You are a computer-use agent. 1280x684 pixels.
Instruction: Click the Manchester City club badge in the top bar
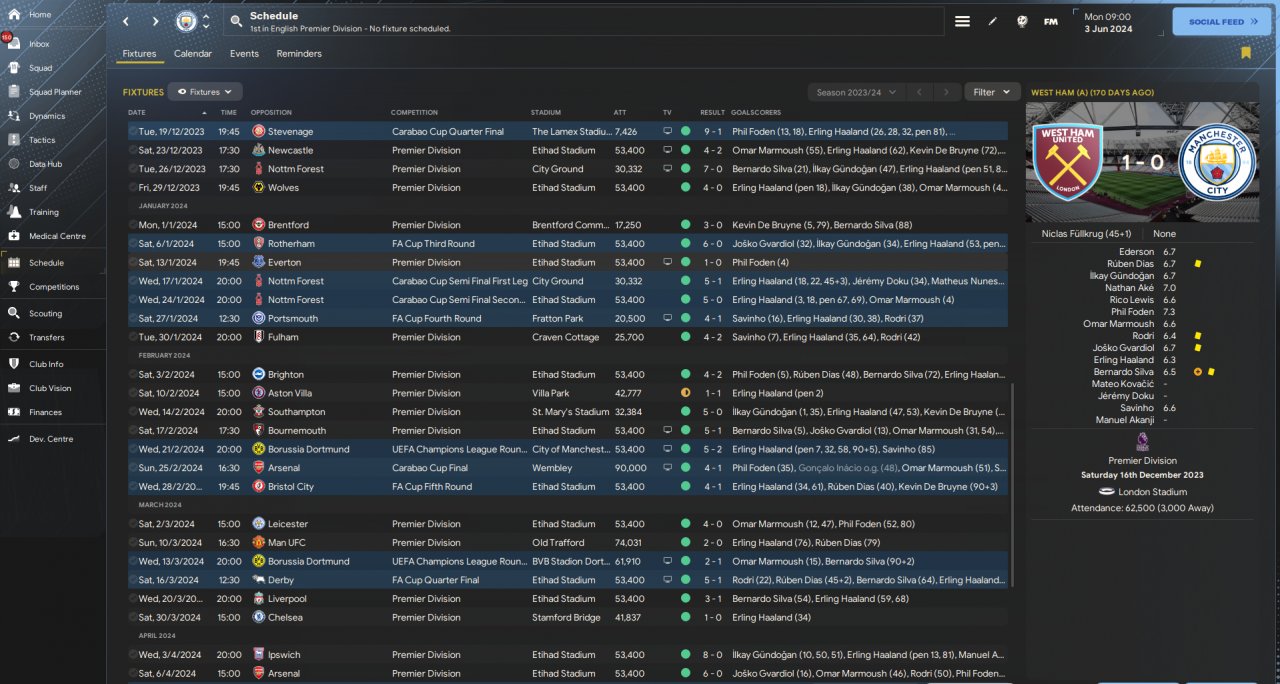point(186,21)
